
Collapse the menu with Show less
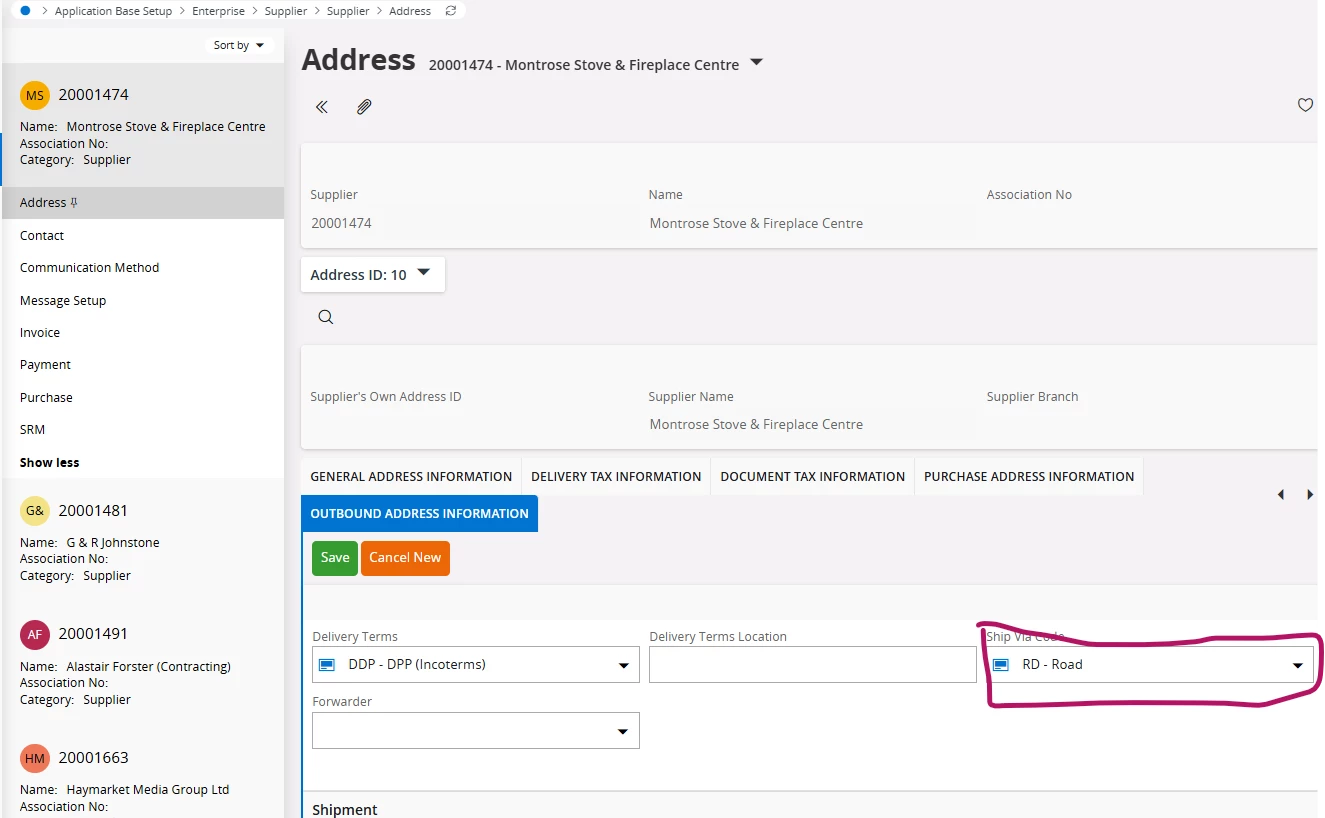[x=50, y=463]
